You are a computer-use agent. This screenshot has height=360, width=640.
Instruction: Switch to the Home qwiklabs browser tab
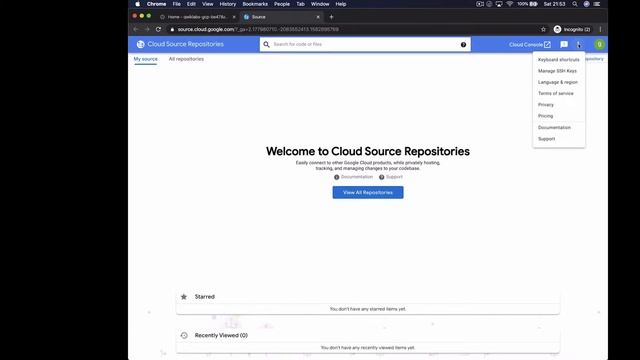(x=197, y=17)
